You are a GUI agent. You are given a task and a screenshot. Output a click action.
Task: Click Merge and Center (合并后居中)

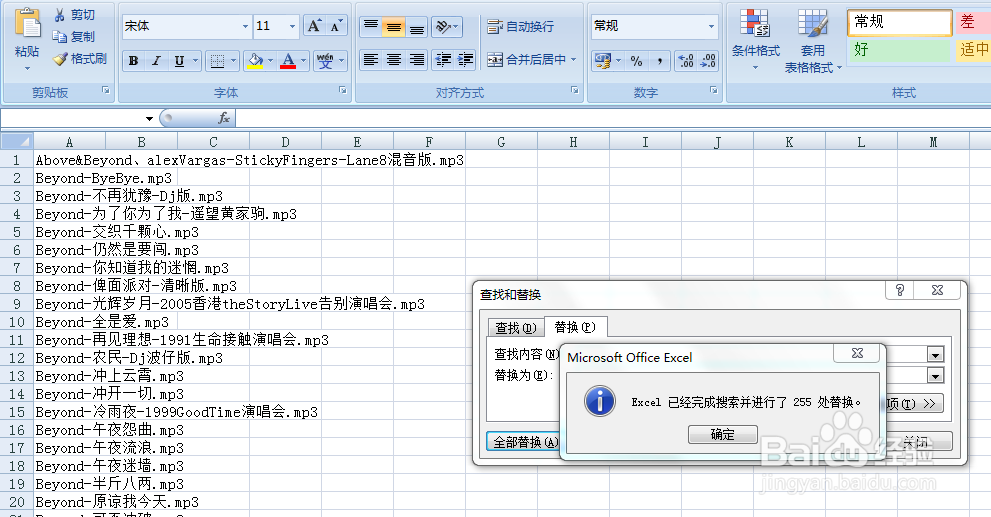point(526,59)
